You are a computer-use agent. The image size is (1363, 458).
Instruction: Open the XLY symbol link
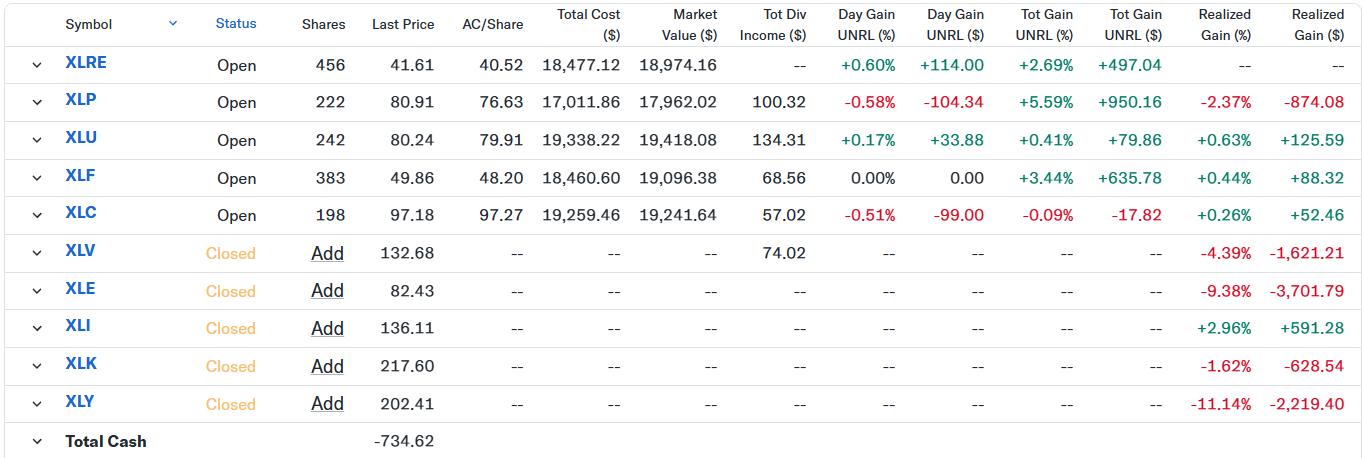coord(80,402)
